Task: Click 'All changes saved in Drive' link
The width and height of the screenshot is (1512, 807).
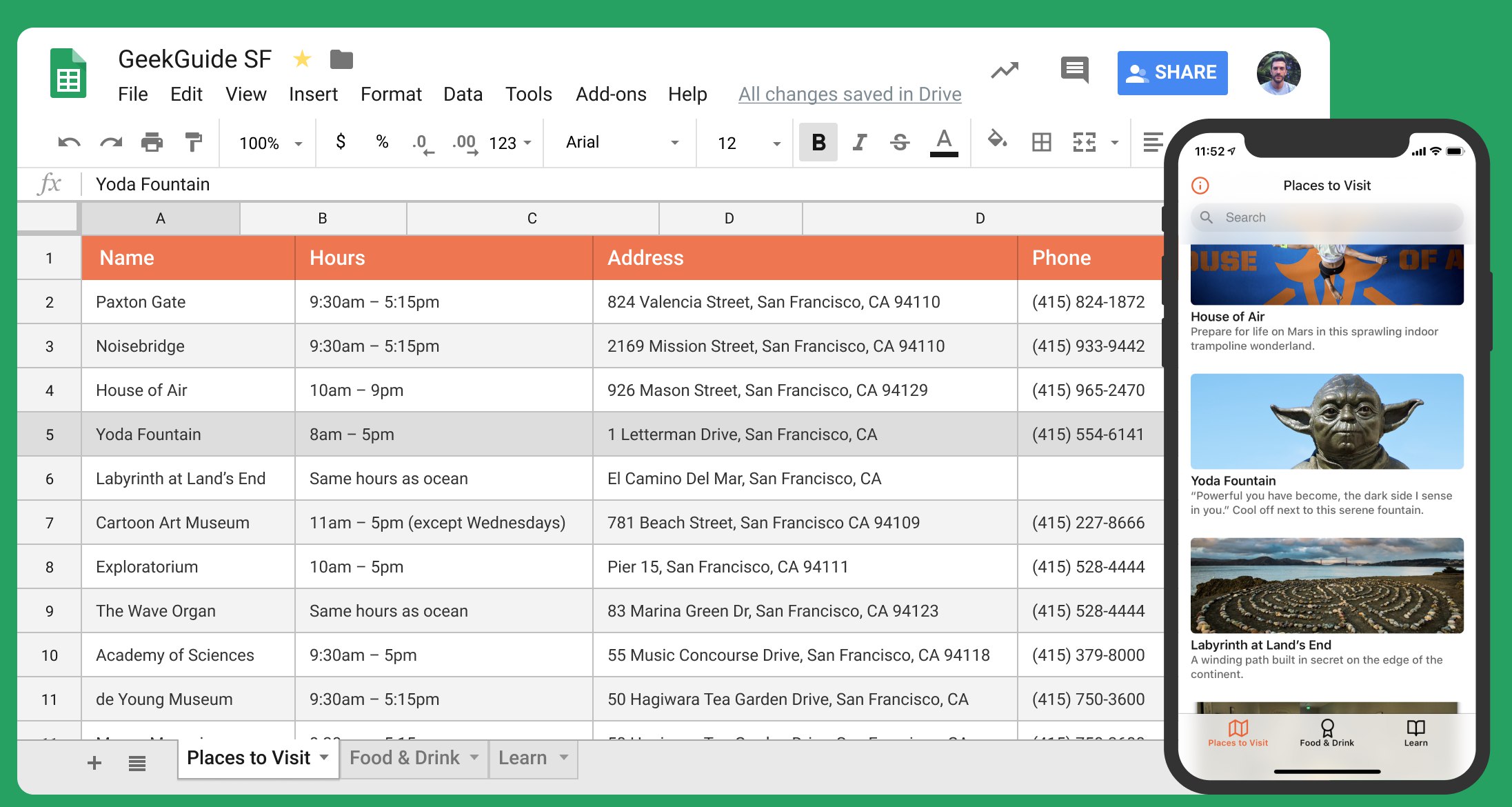Action: click(x=849, y=94)
